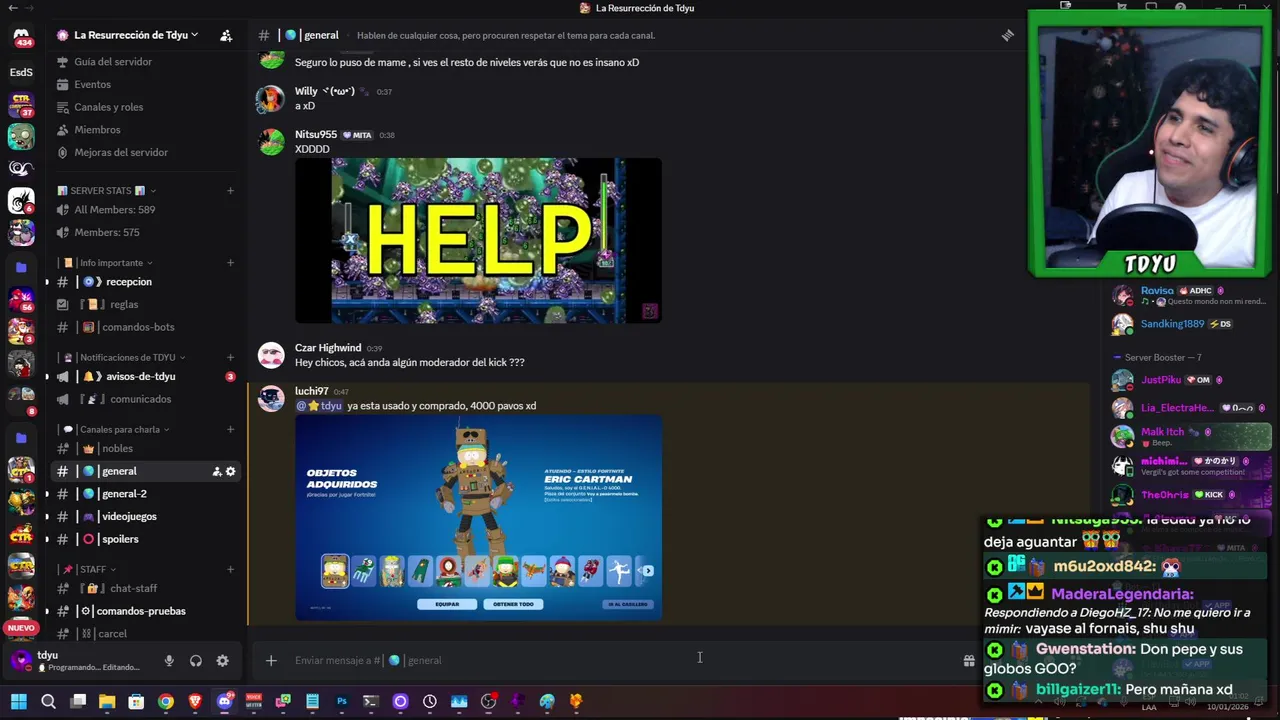Open TheChris in the member list
This screenshot has height=720, width=1280.
tap(1190, 495)
